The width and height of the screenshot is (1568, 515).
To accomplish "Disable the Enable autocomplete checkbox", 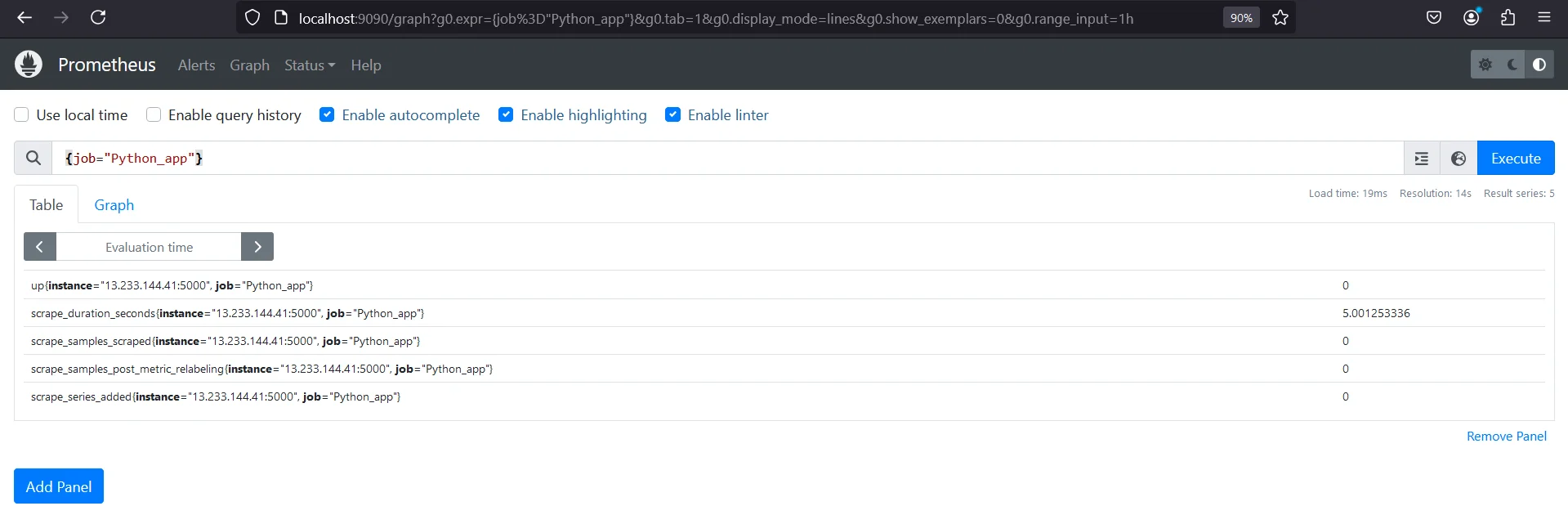I will pos(327,114).
